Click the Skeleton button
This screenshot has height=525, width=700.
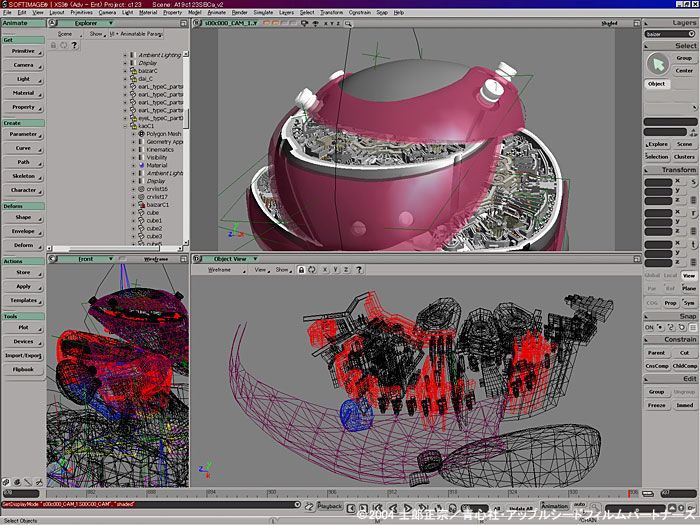[23, 176]
